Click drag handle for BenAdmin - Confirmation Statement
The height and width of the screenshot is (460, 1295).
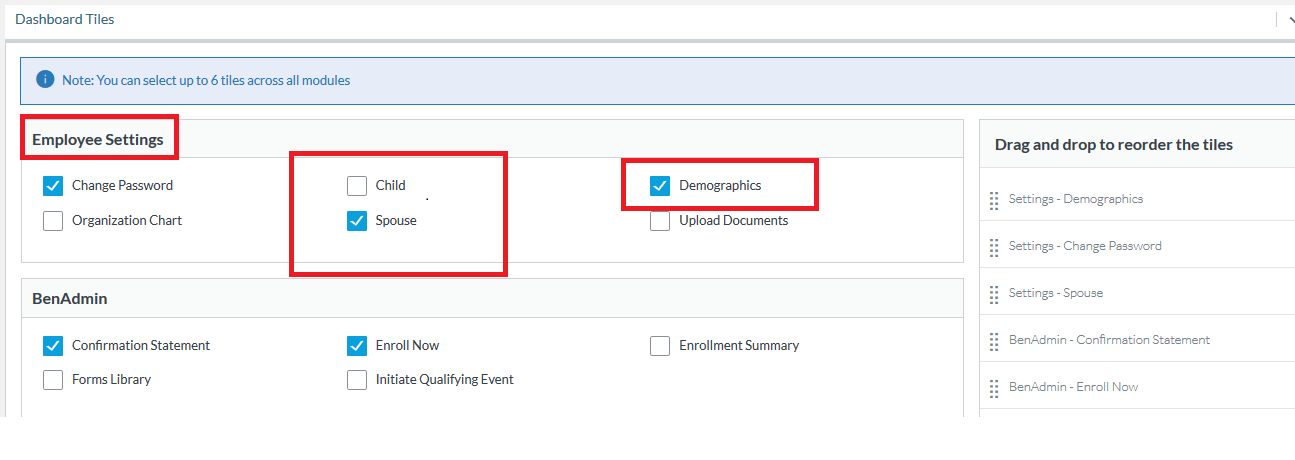pyautogui.click(x=994, y=341)
